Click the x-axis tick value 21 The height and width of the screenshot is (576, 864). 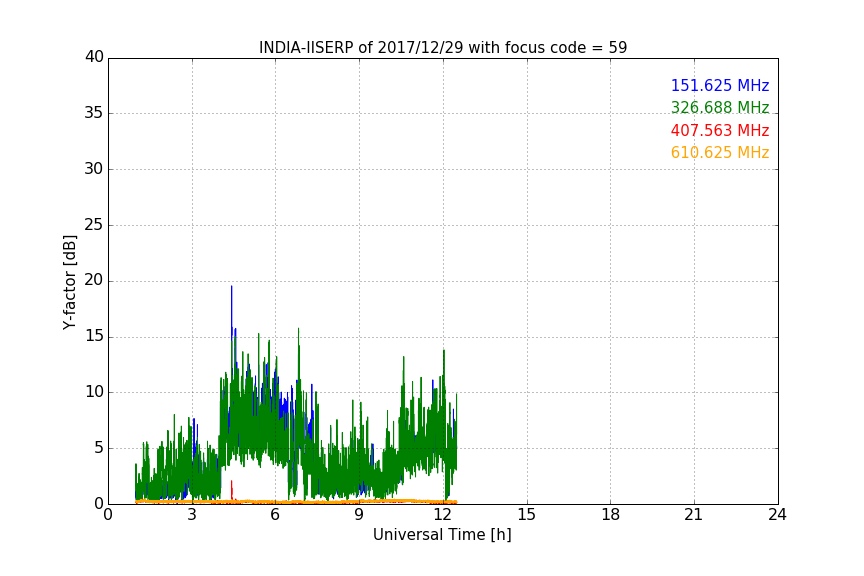(x=694, y=515)
